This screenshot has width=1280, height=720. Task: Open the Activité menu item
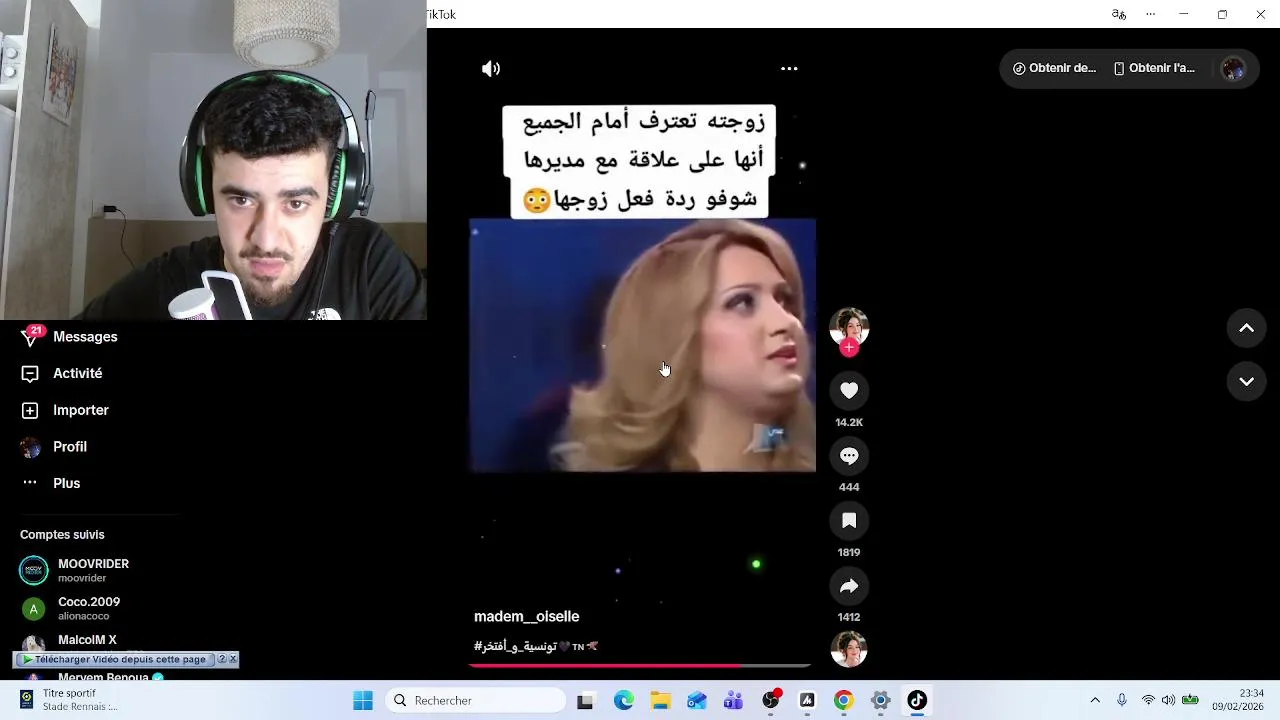(62, 373)
